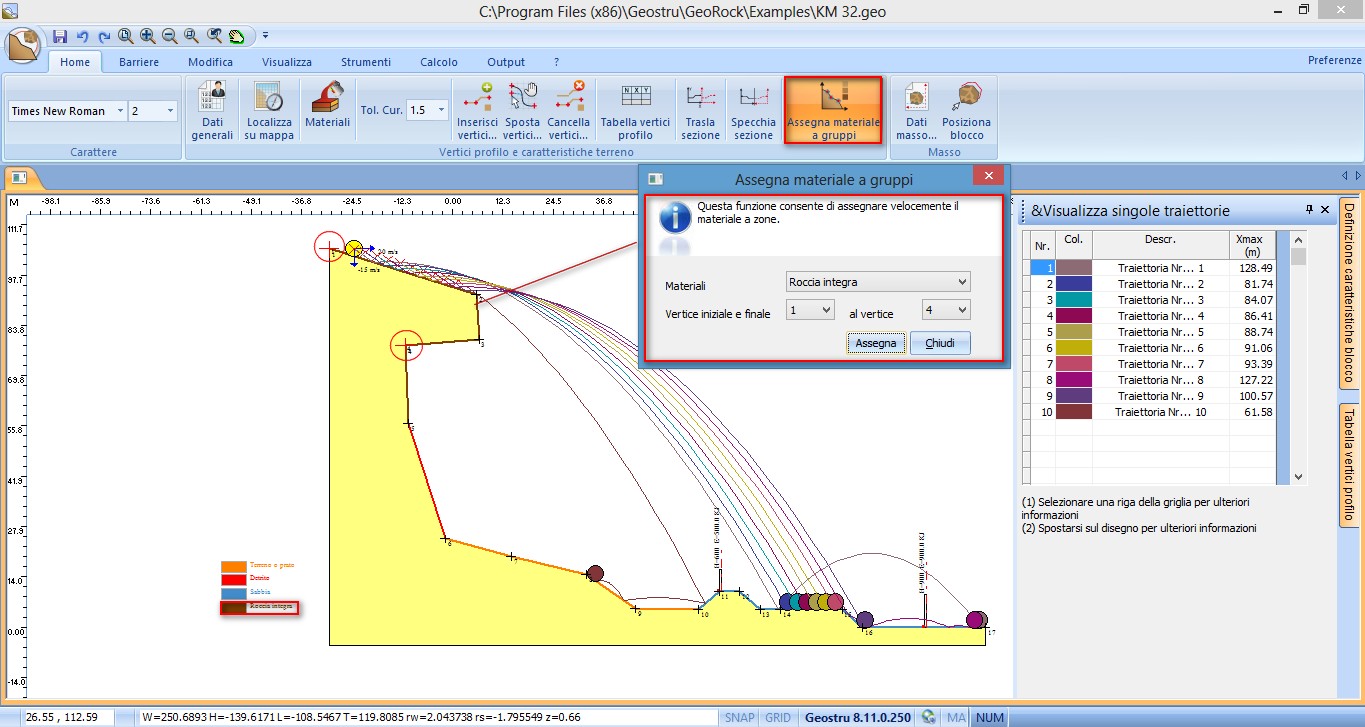Zoom in with the plus magnifier
Viewport: 1365px width, 727px height.
click(147, 36)
